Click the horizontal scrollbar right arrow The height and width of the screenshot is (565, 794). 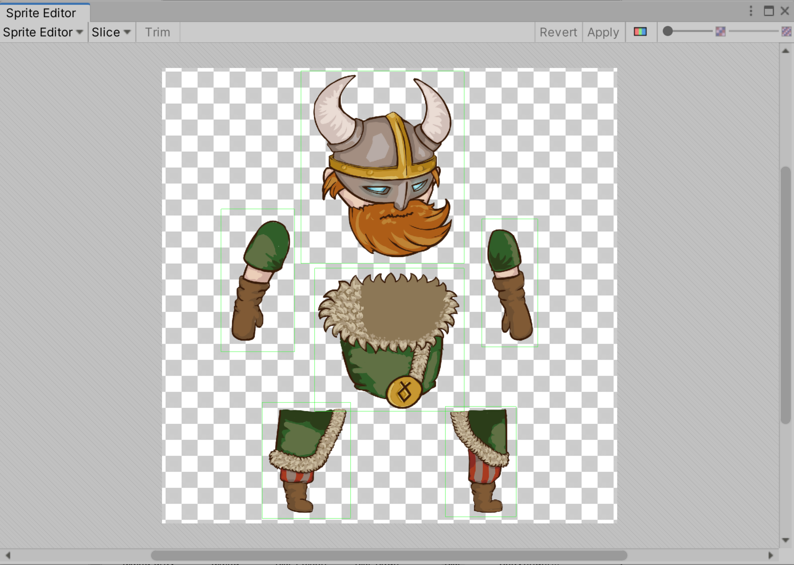771,555
